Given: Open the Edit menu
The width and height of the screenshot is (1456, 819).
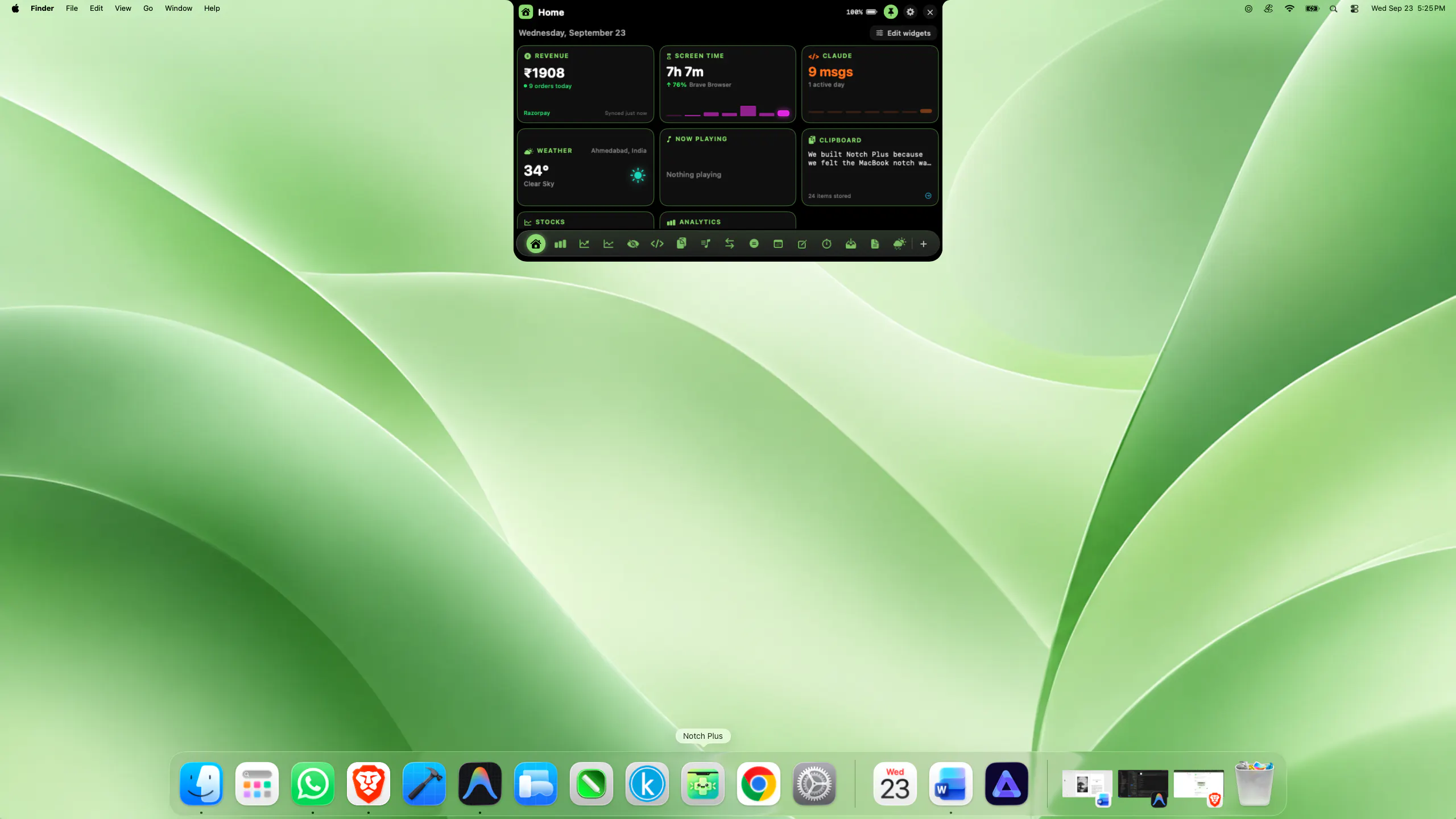Looking at the screenshot, I should [x=96, y=9].
